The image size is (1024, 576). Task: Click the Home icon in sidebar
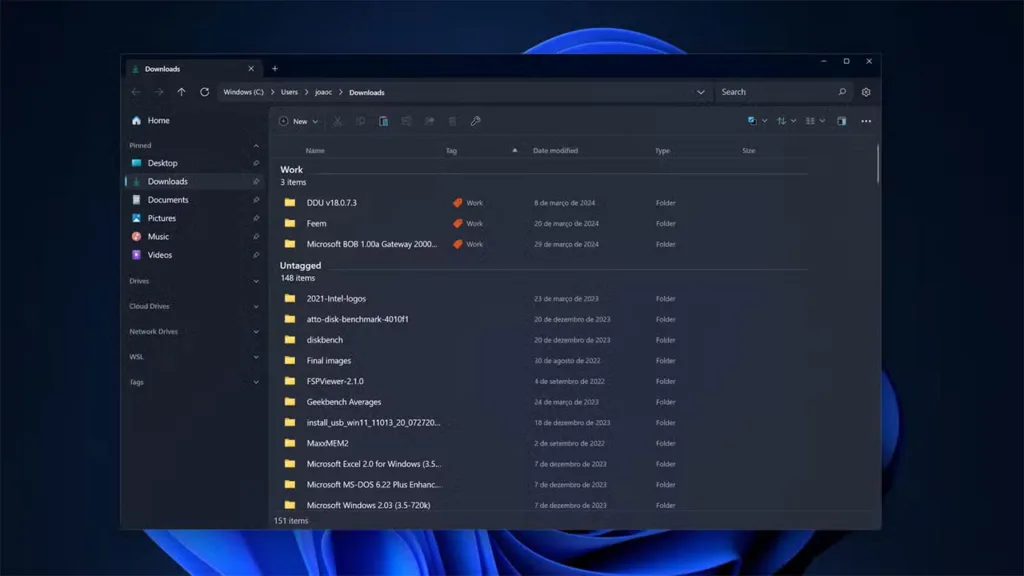(x=136, y=120)
